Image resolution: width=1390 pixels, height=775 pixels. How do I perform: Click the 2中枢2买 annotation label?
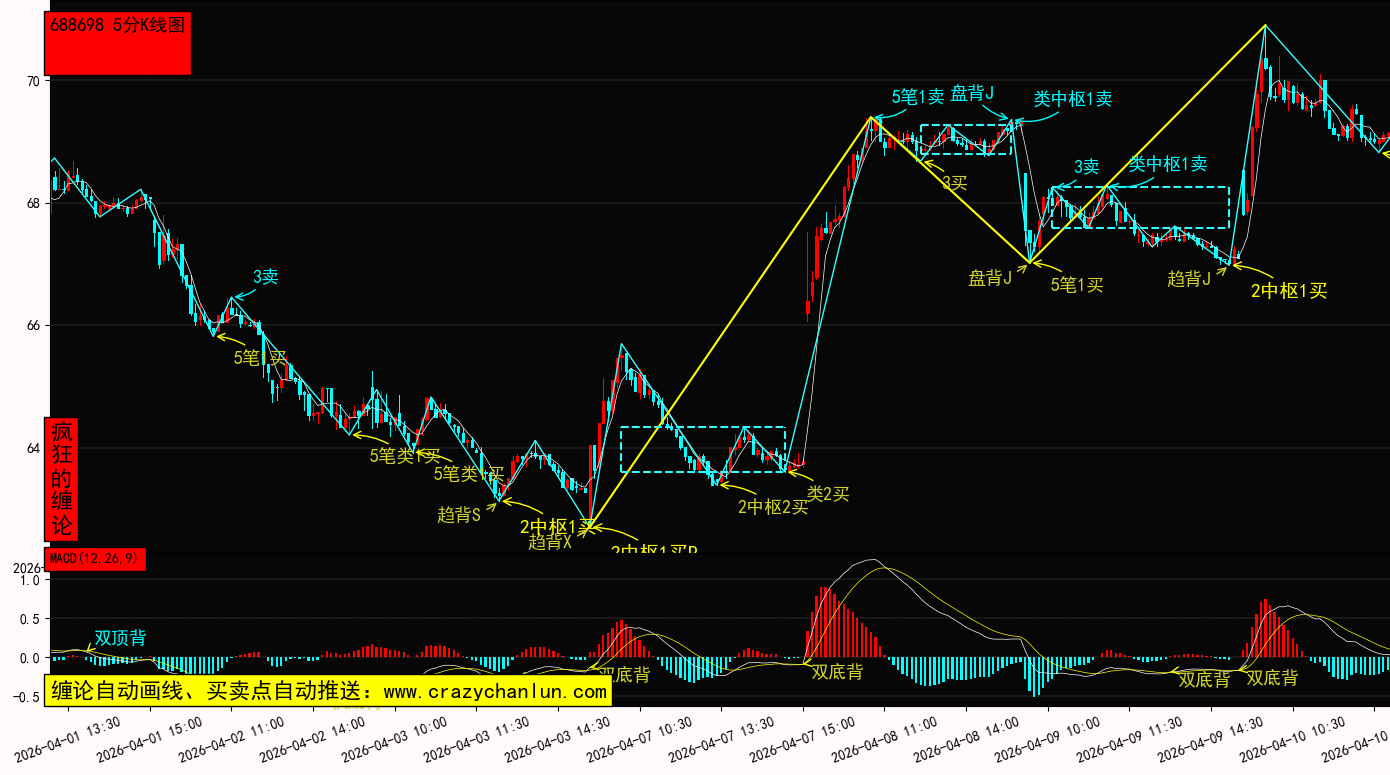pyautogui.click(x=772, y=507)
